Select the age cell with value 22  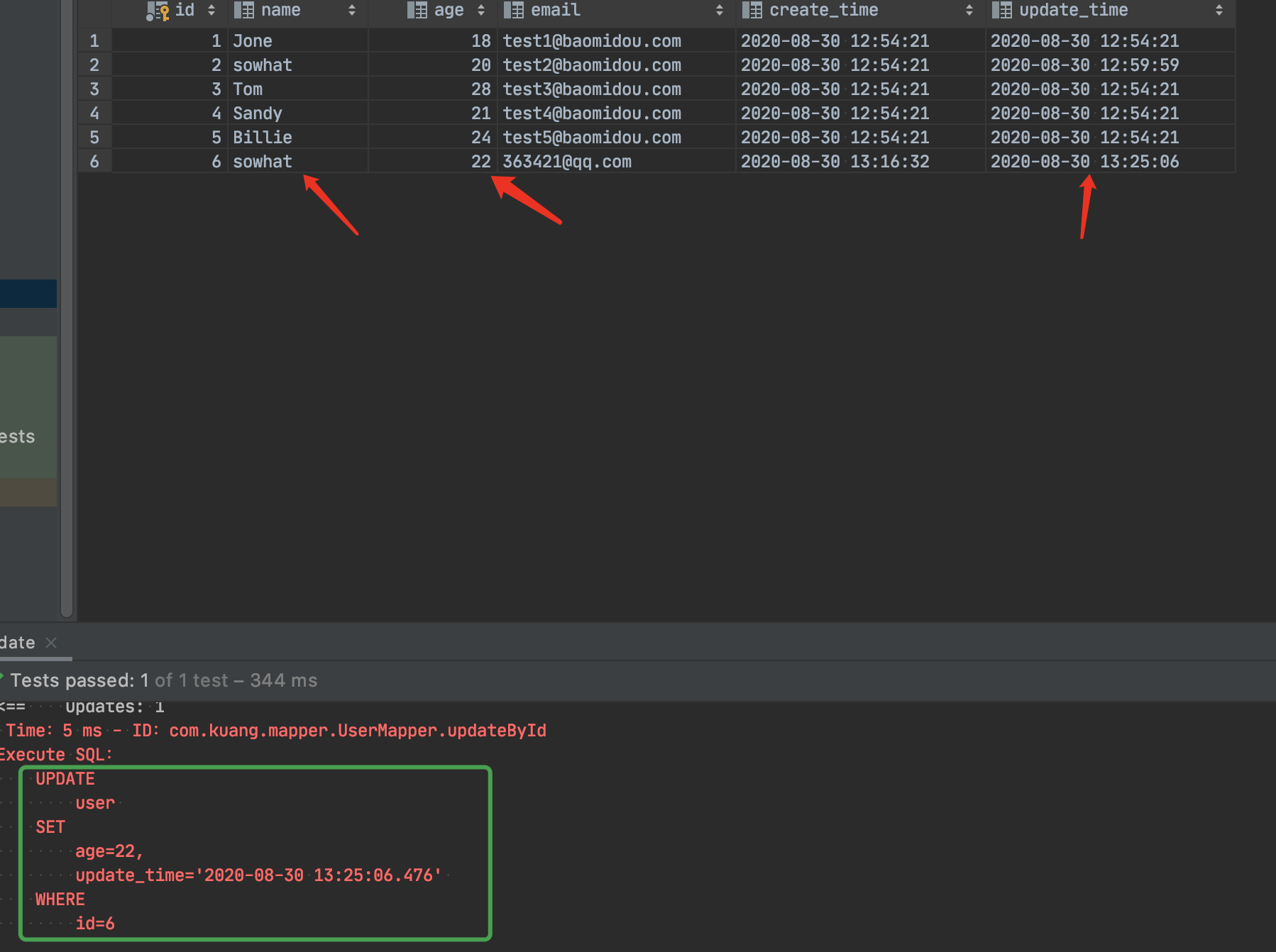432,162
